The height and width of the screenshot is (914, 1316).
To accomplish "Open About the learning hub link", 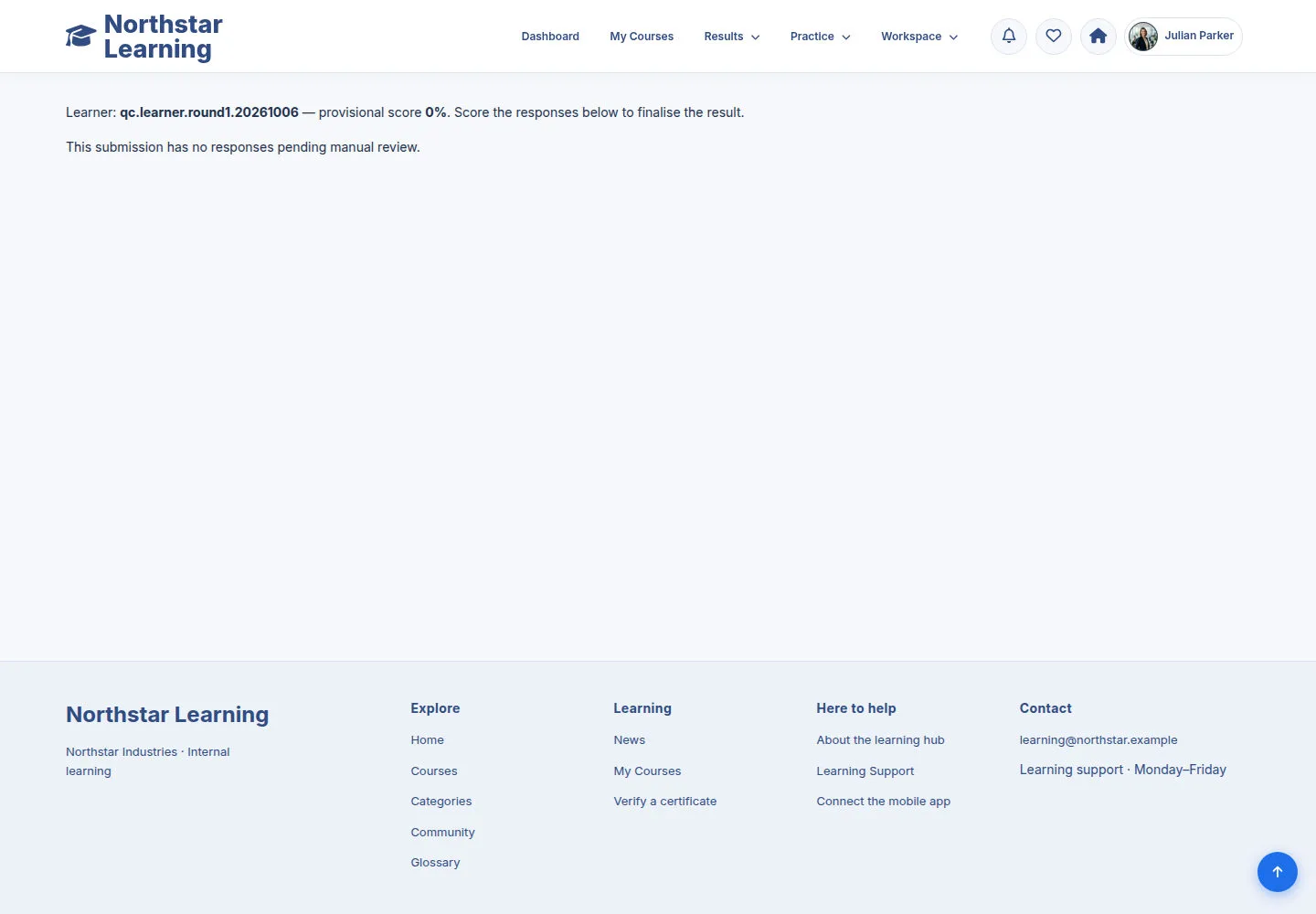I will pos(880,740).
